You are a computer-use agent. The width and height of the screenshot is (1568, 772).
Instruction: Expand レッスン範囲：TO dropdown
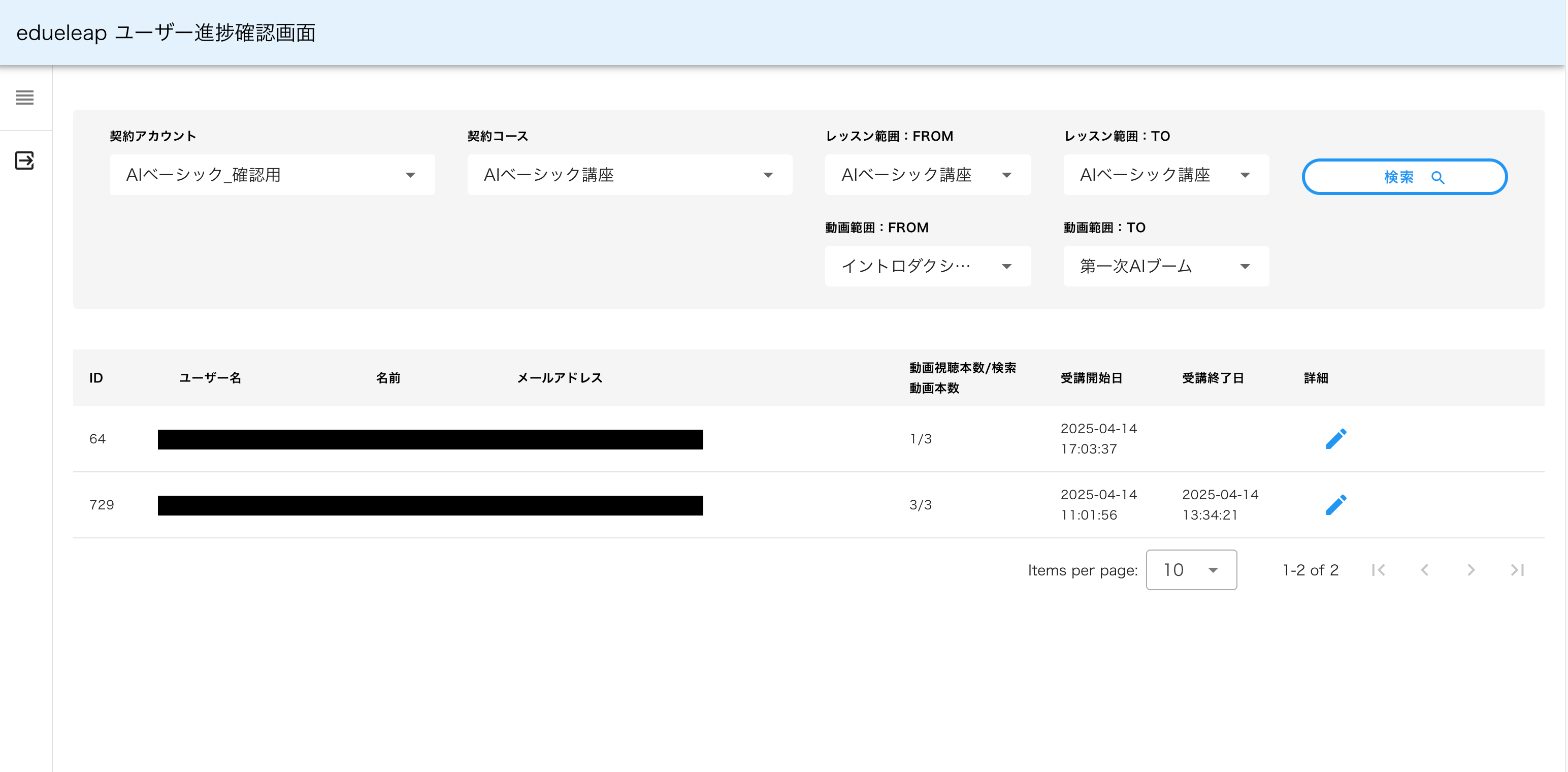click(1166, 175)
